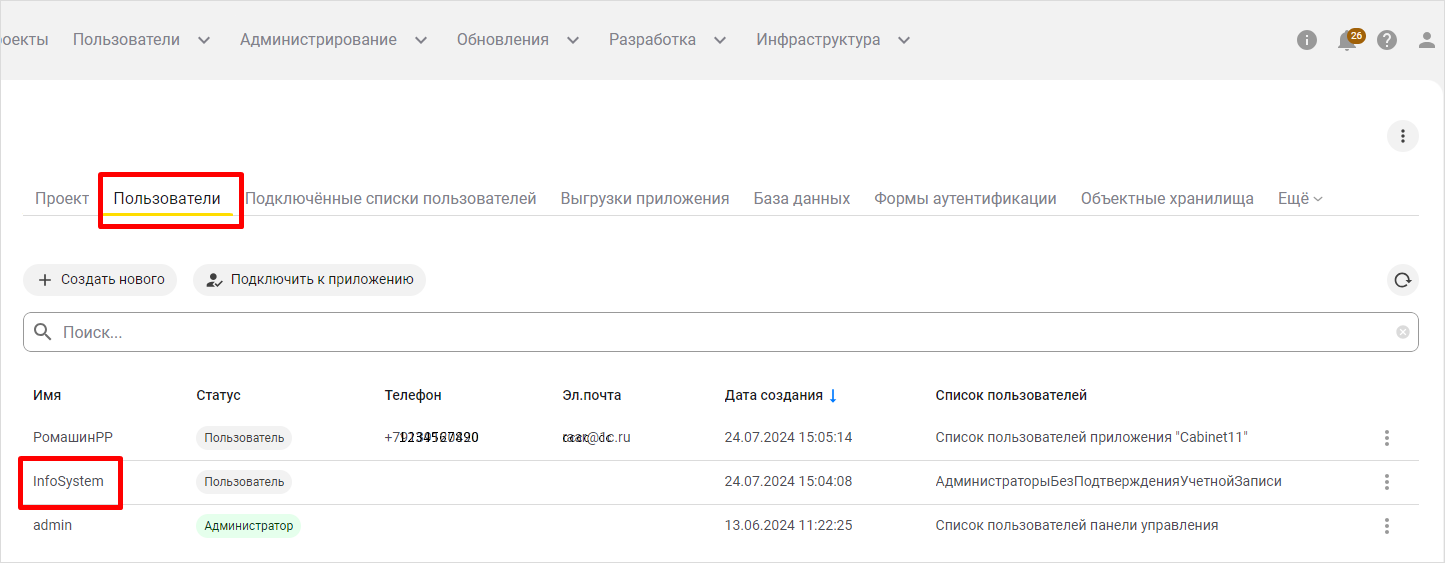Focus the Поиск search field
This screenshot has height=563, width=1445.
(x=721, y=332)
